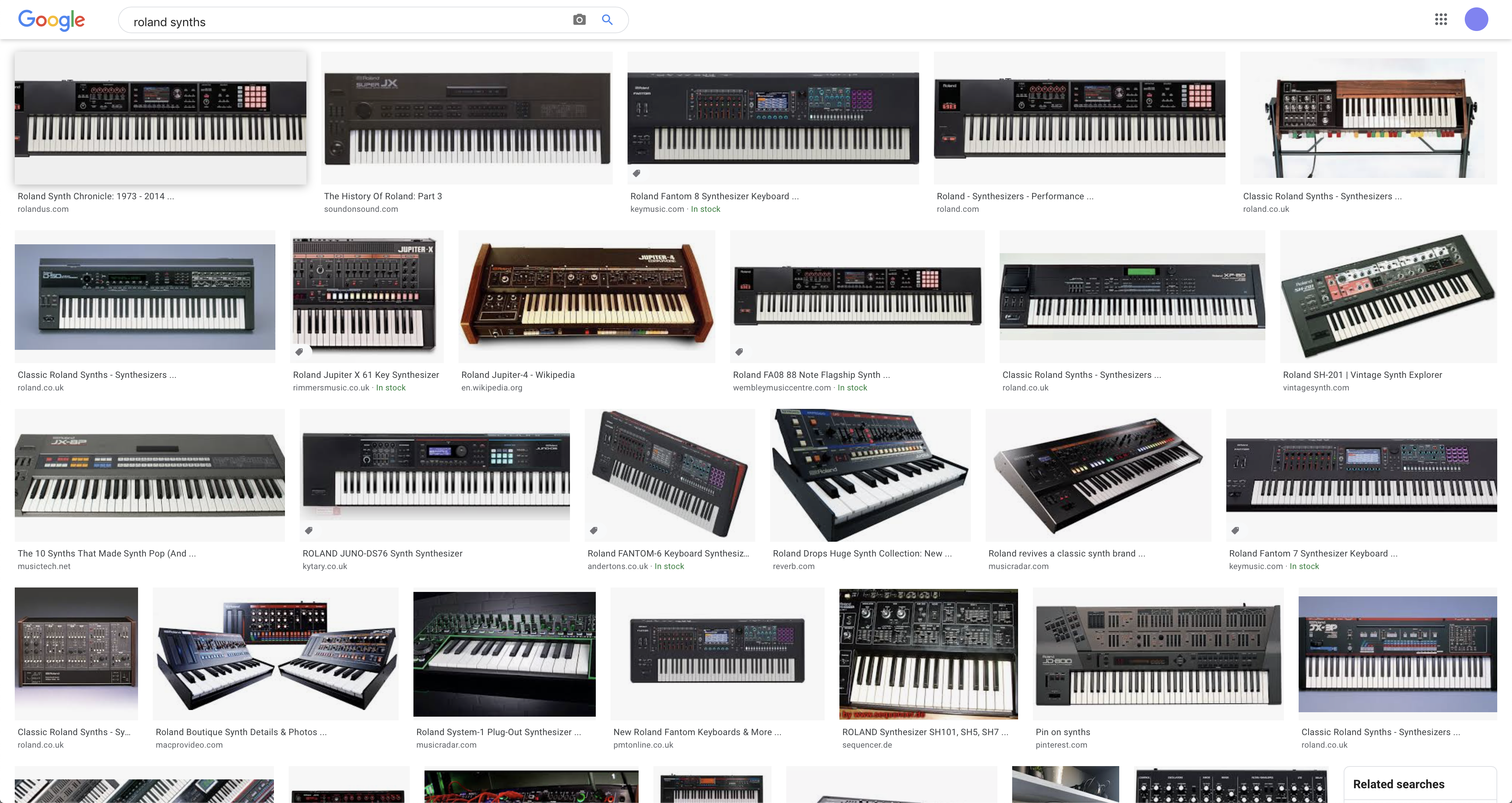
Task: Click 'Roland FA08 88 Note Flagship Synth' title
Action: point(811,375)
